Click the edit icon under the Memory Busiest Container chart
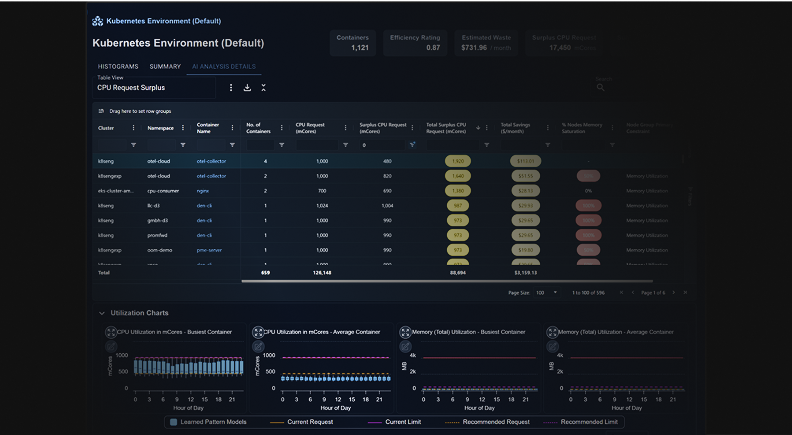This screenshot has width=792, height=435. coord(405,347)
